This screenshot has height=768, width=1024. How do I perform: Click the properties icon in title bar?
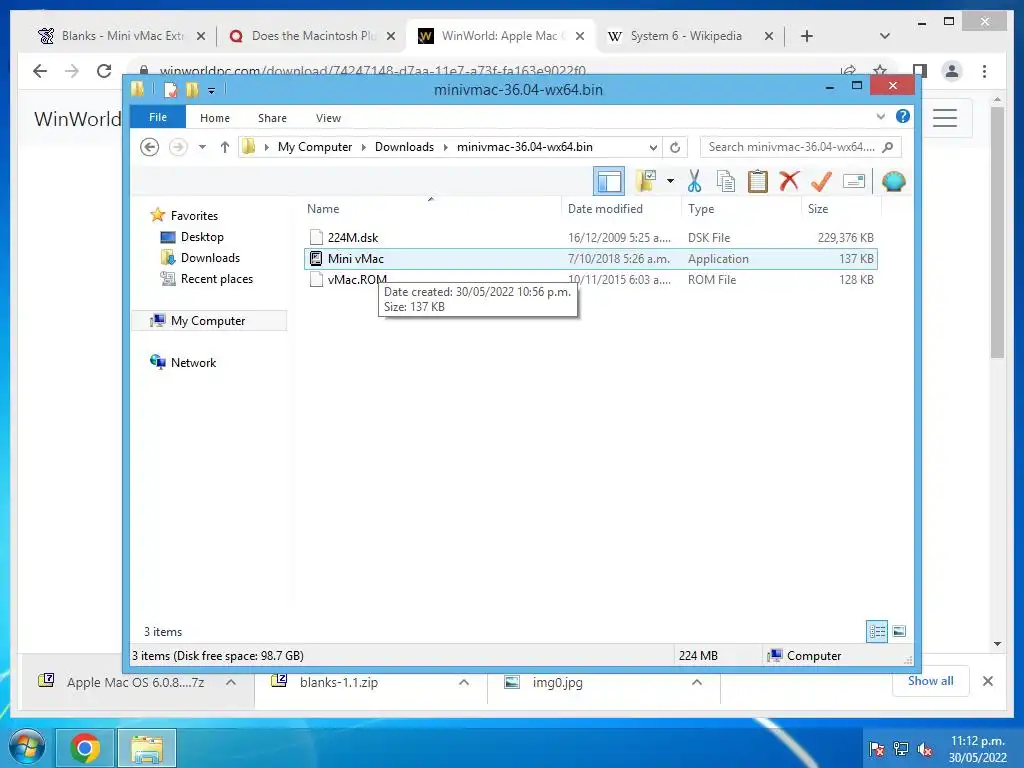[170, 89]
